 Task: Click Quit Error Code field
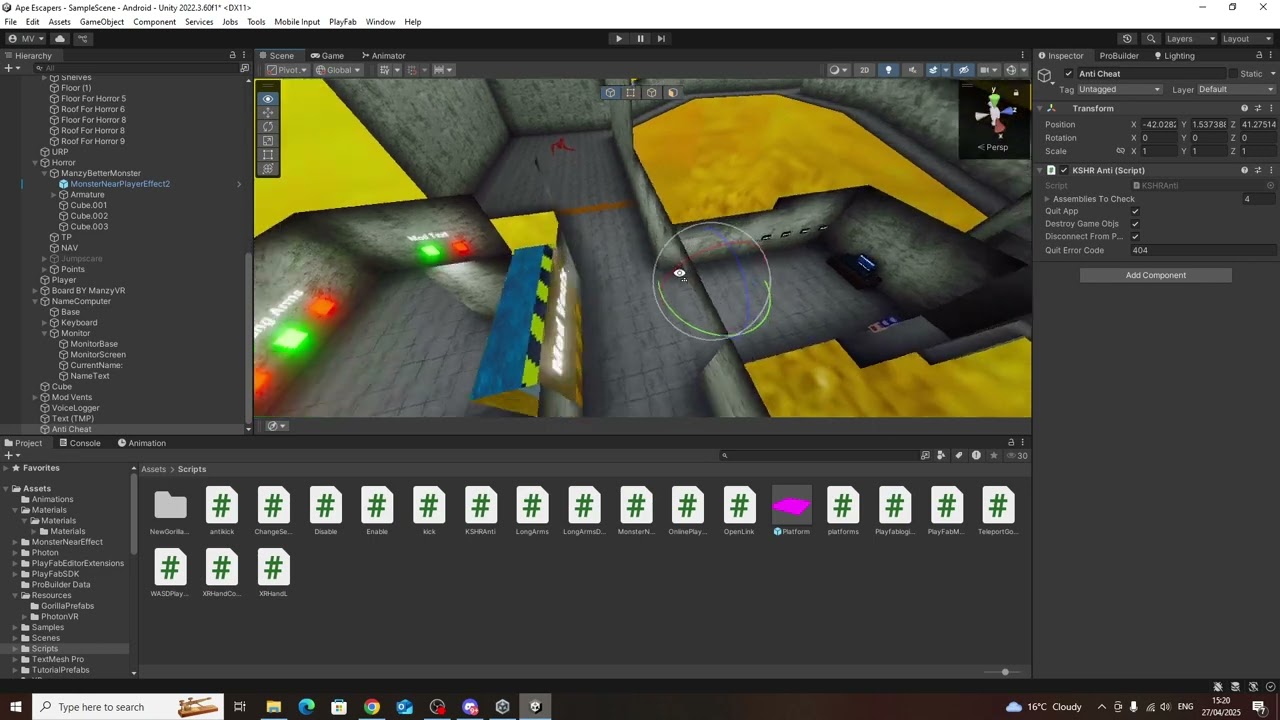1203,250
